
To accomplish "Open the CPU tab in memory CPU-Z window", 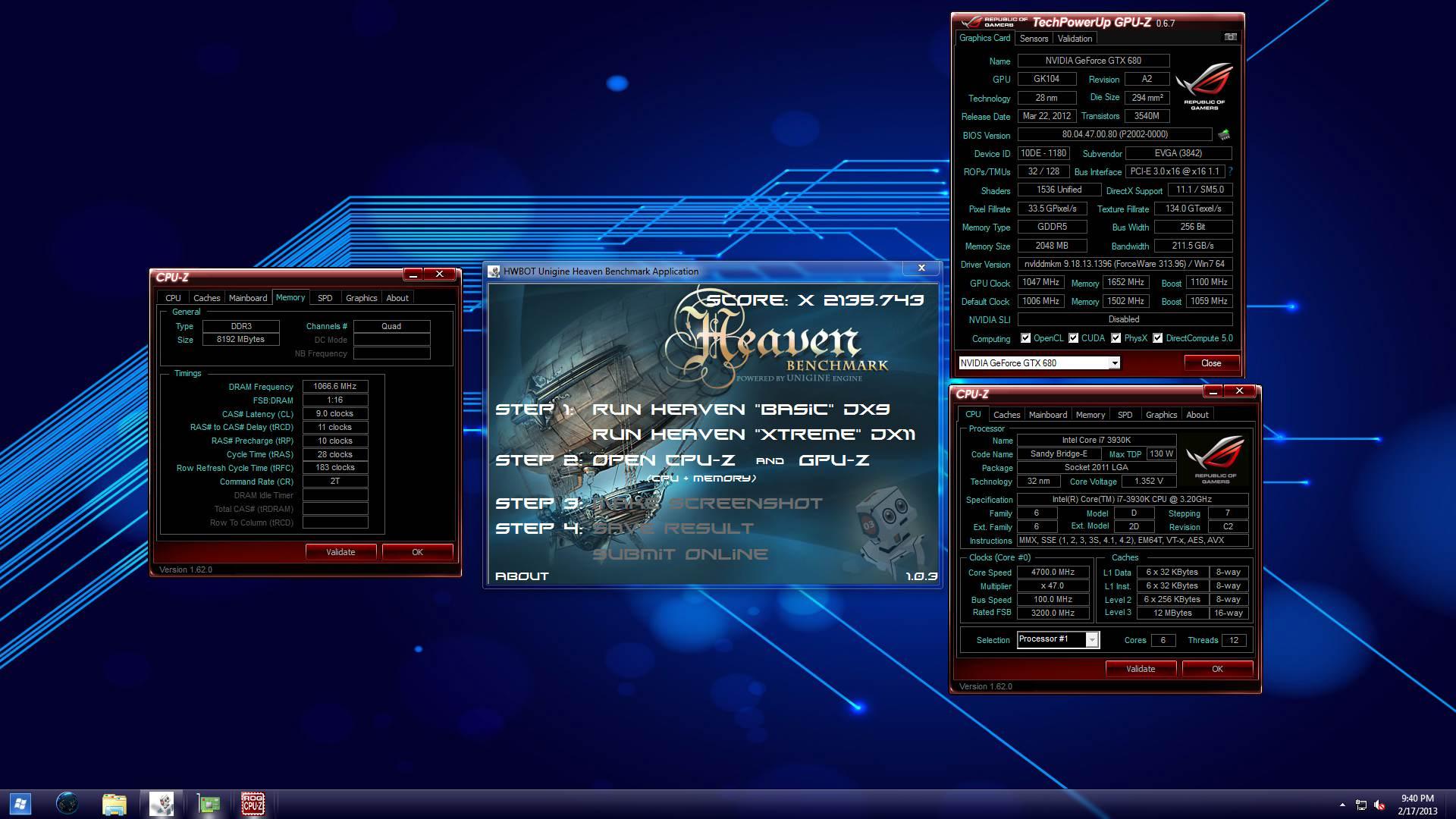I will (x=173, y=298).
